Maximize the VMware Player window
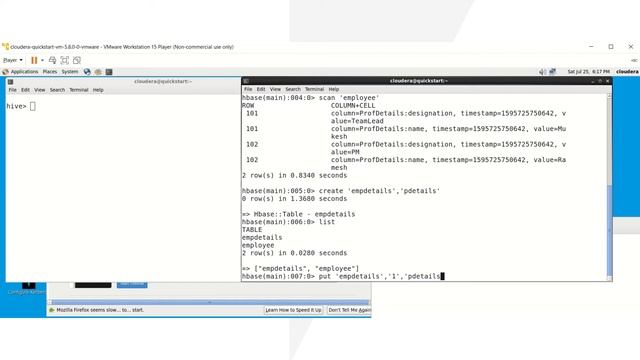This screenshot has height=360, width=640. [611, 47]
